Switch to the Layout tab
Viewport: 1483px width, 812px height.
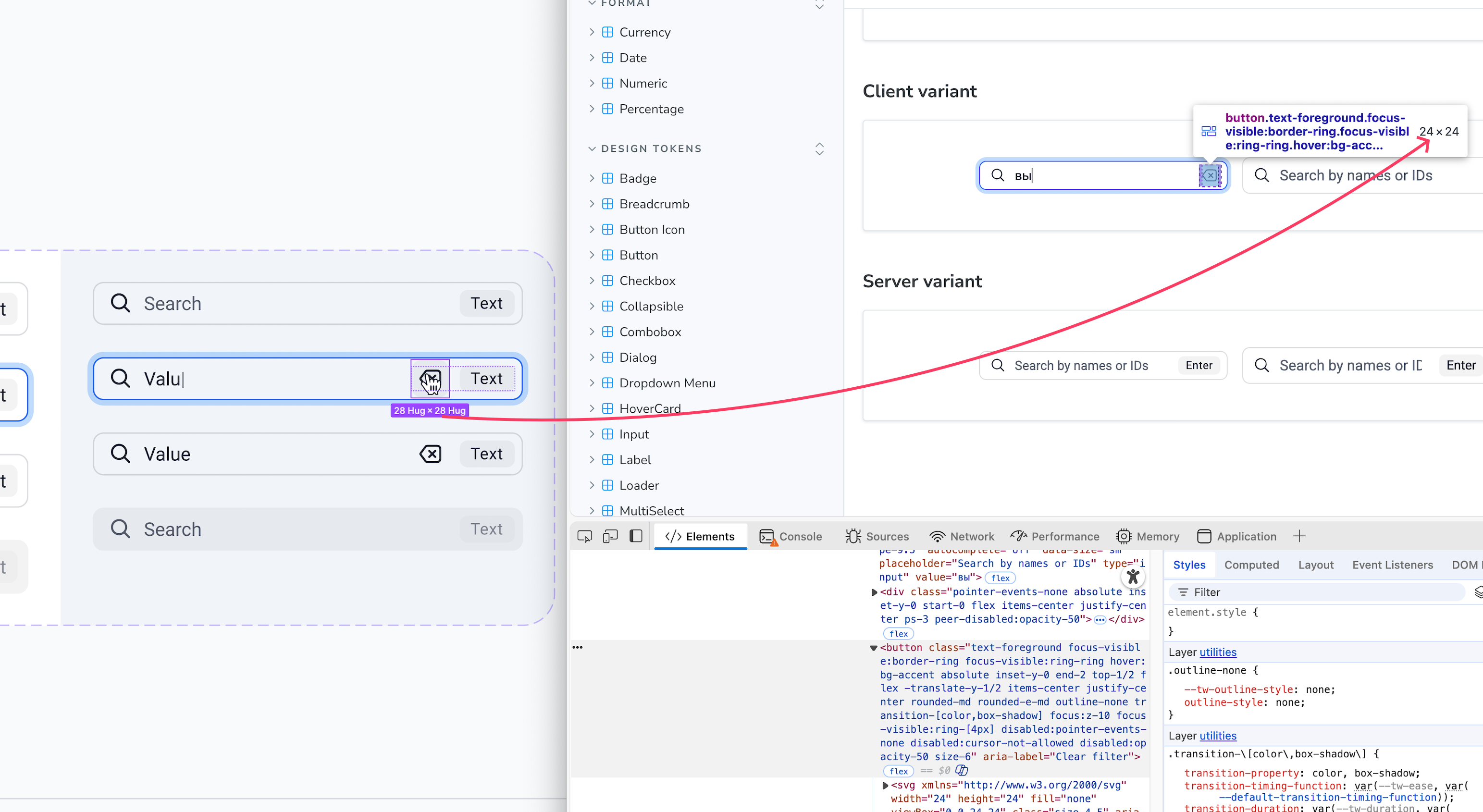pyautogui.click(x=1315, y=565)
